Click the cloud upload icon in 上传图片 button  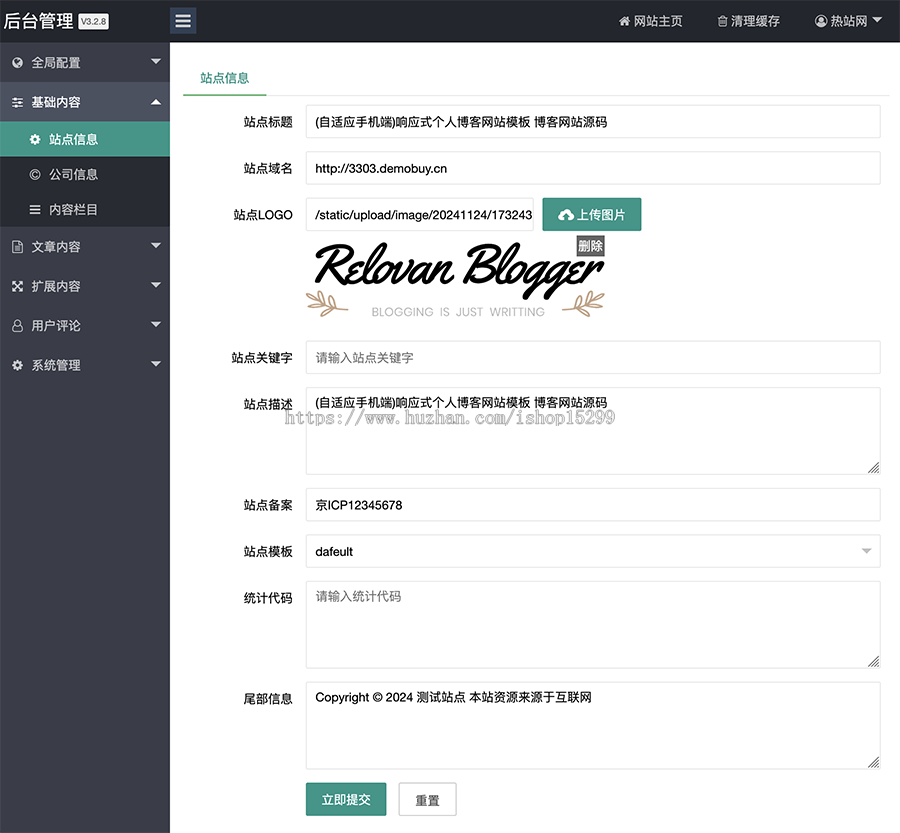[x=566, y=215]
